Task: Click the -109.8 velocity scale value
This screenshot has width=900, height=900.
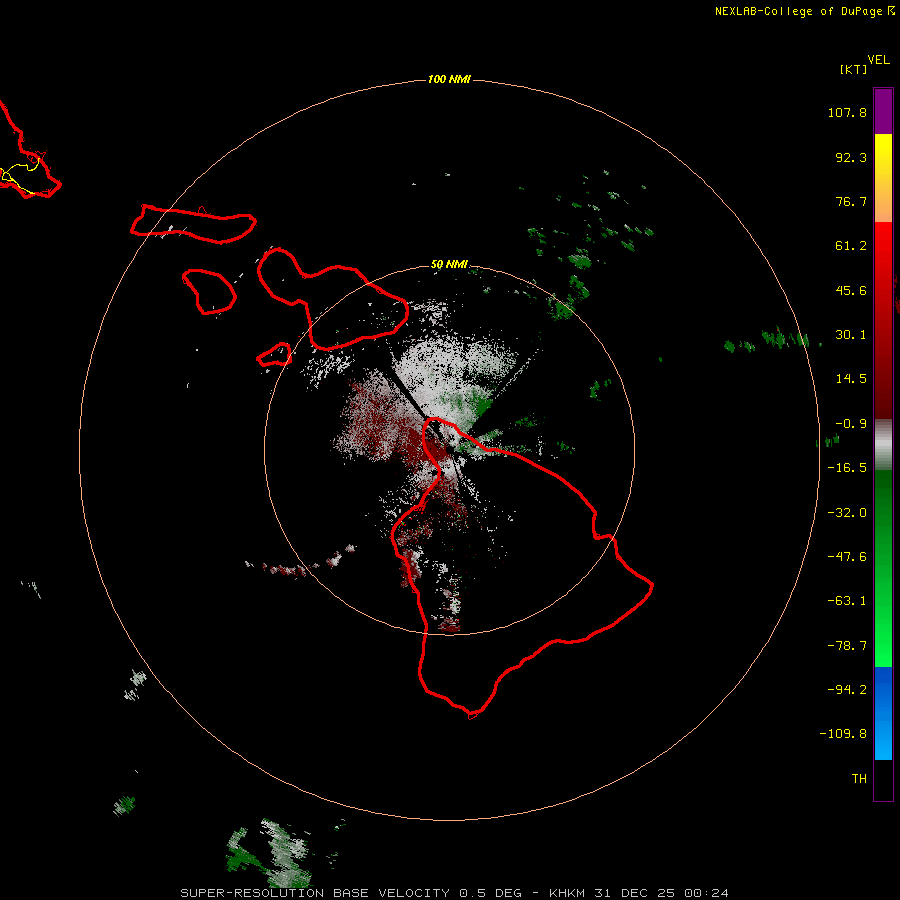Action: click(843, 734)
